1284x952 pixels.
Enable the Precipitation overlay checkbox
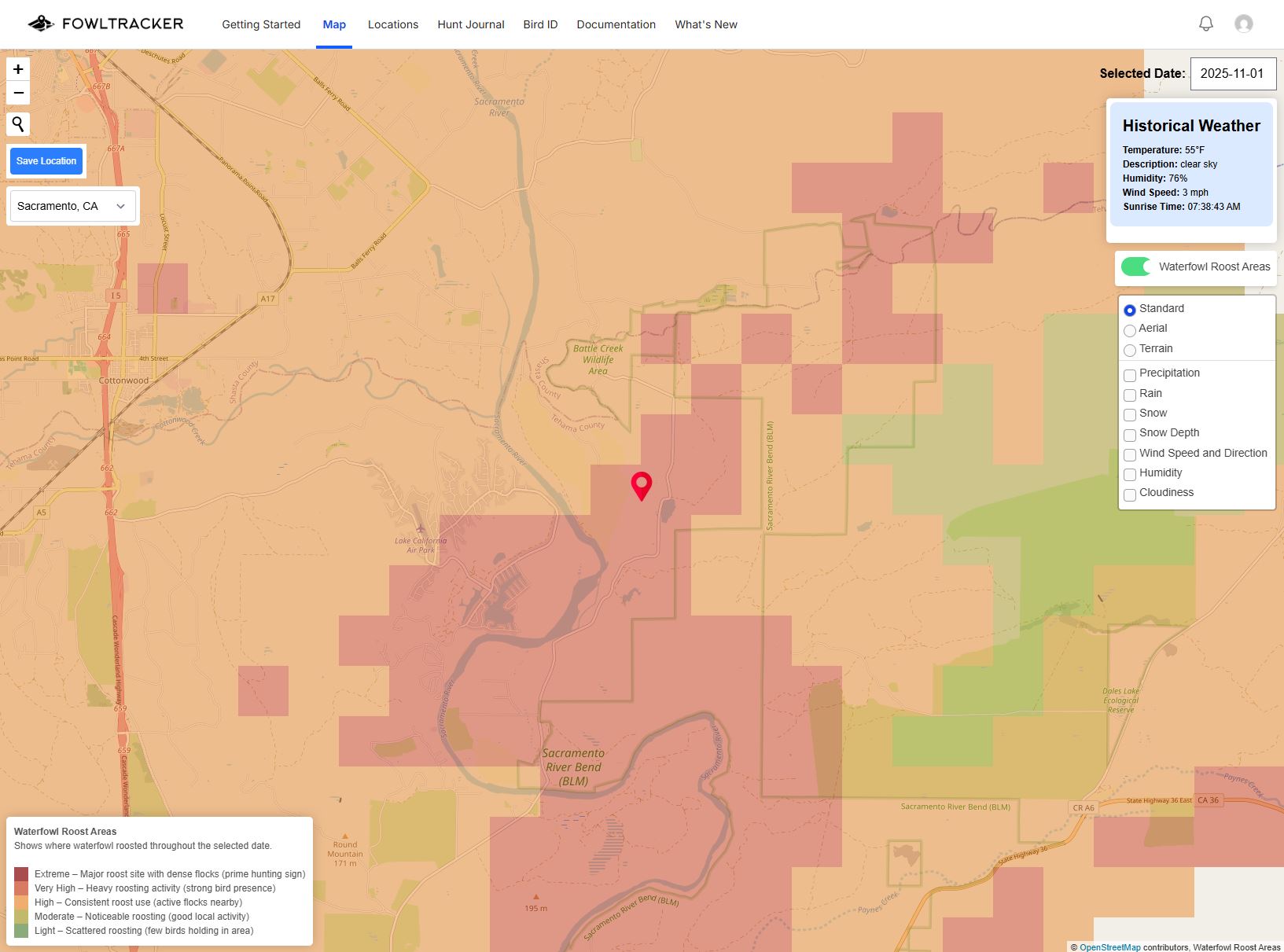coord(1130,375)
